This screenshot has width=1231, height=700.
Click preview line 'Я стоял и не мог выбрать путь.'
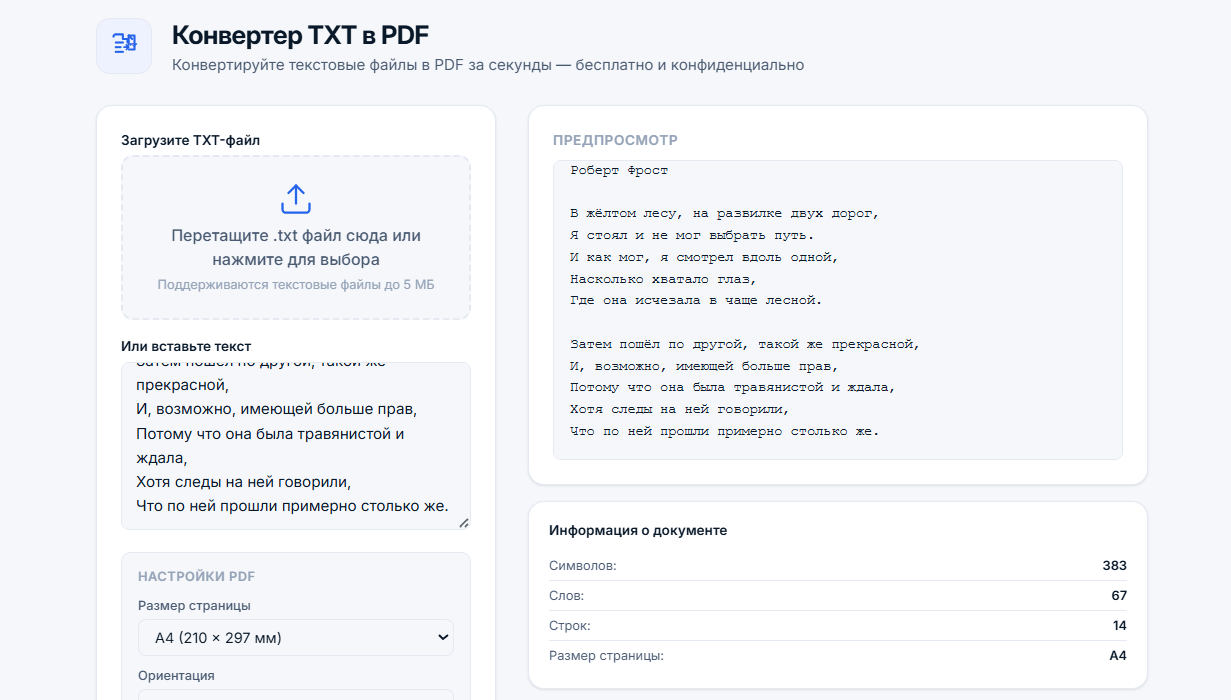692,235
